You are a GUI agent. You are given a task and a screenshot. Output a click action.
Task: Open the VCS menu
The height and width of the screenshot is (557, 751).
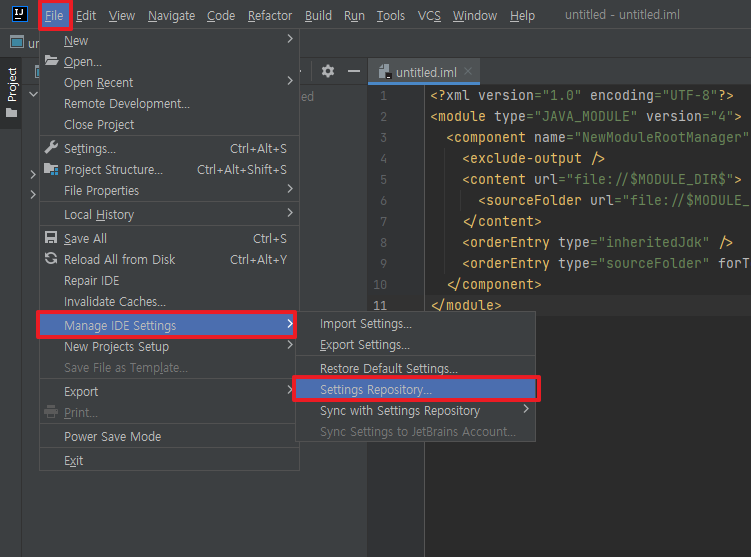click(x=429, y=16)
